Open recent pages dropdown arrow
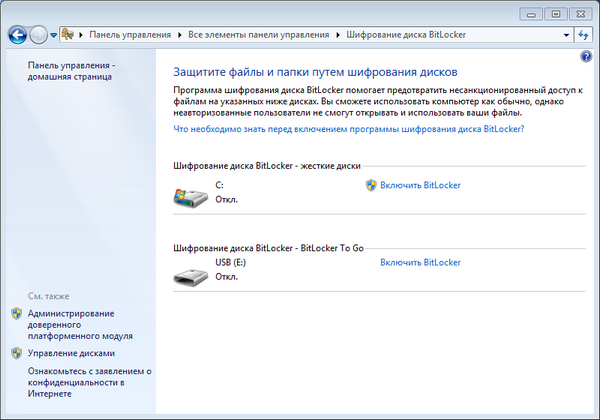The height and width of the screenshot is (420, 600). pos(54,35)
